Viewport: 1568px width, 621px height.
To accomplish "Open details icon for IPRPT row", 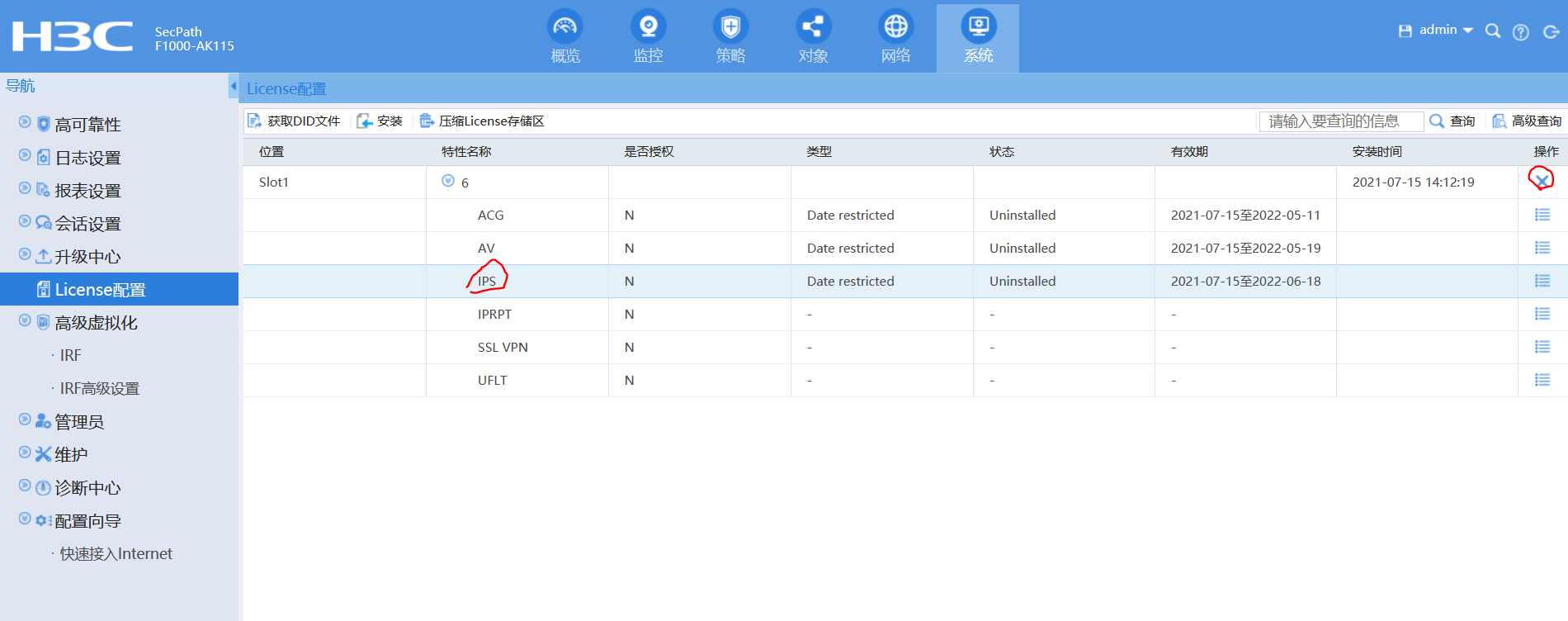I will click(x=1542, y=314).
